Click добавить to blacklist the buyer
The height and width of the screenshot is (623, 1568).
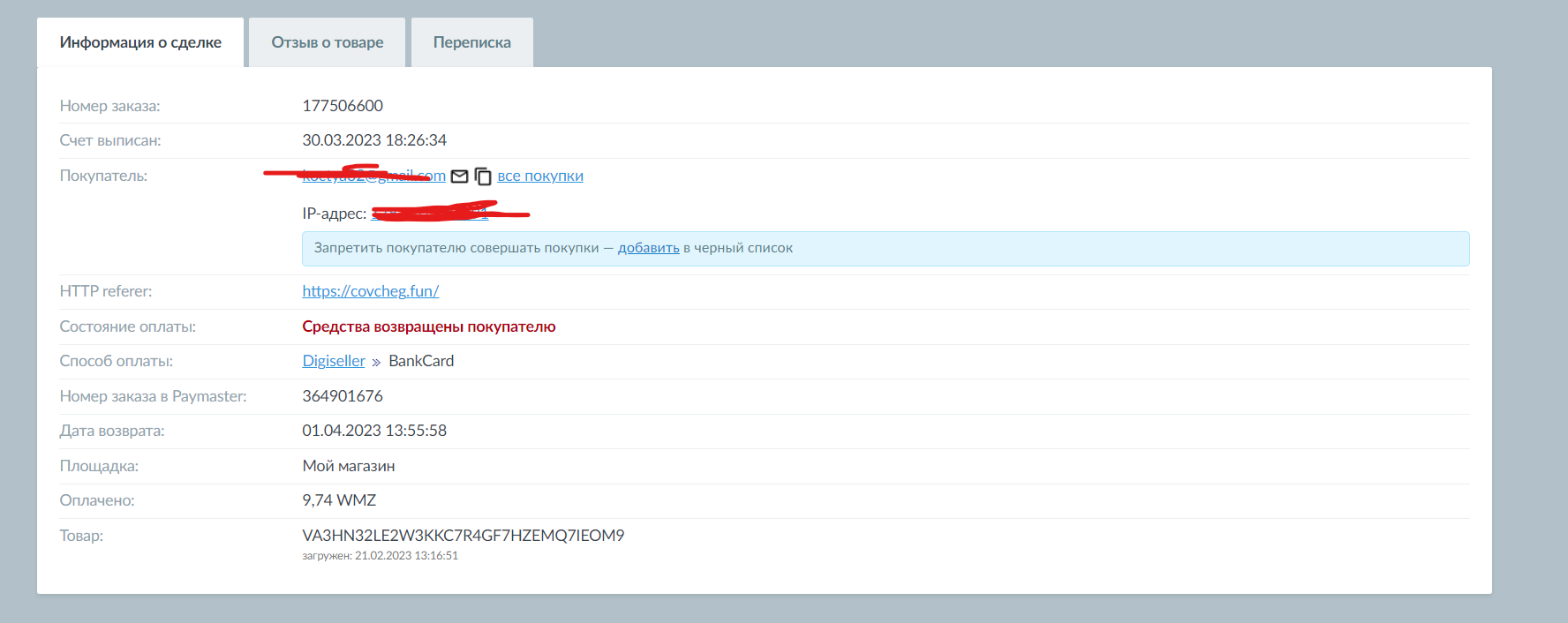[648, 248]
